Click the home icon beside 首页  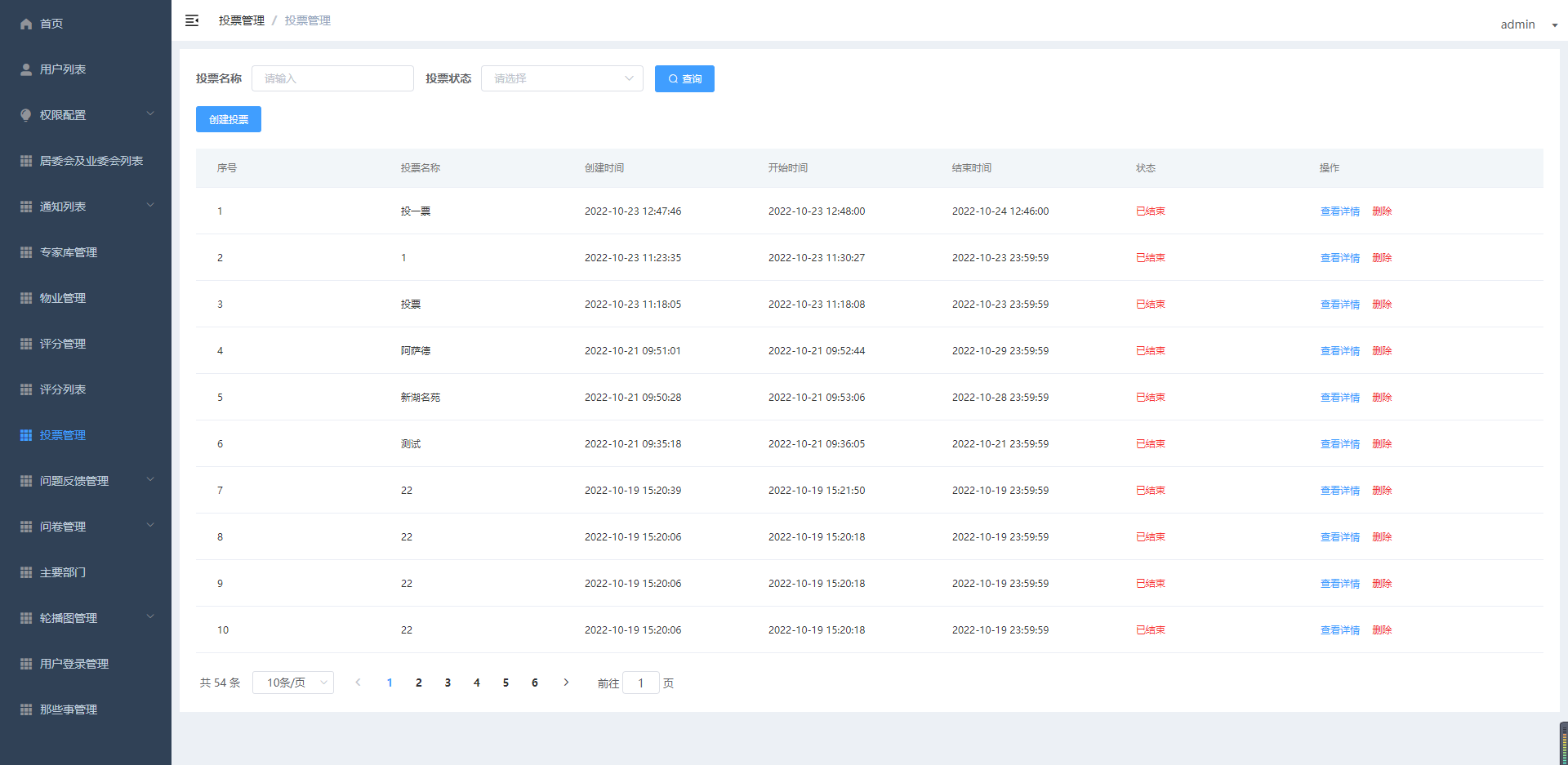click(x=26, y=24)
